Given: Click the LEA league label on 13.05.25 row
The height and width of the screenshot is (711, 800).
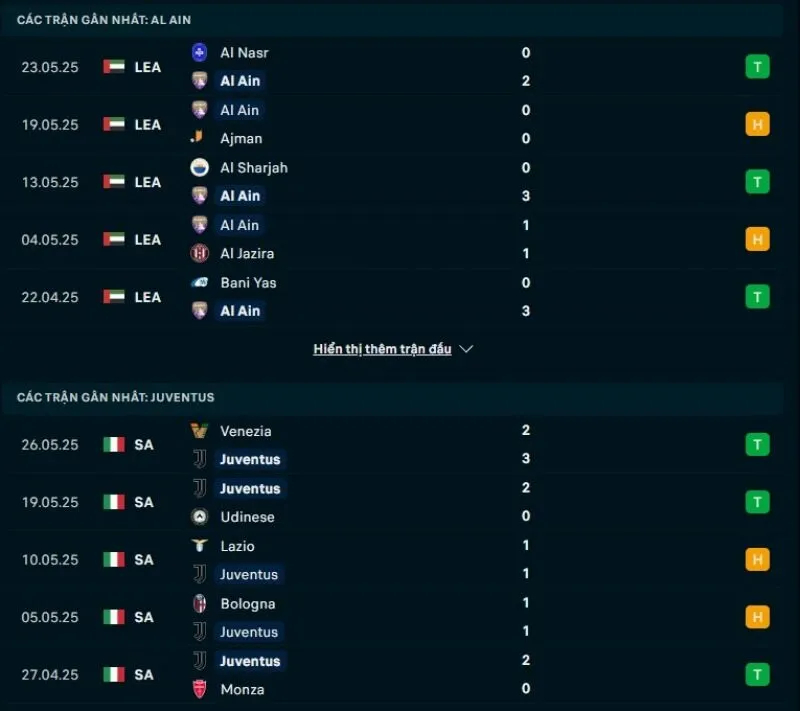Looking at the screenshot, I should pyautogui.click(x=148, y=182).
